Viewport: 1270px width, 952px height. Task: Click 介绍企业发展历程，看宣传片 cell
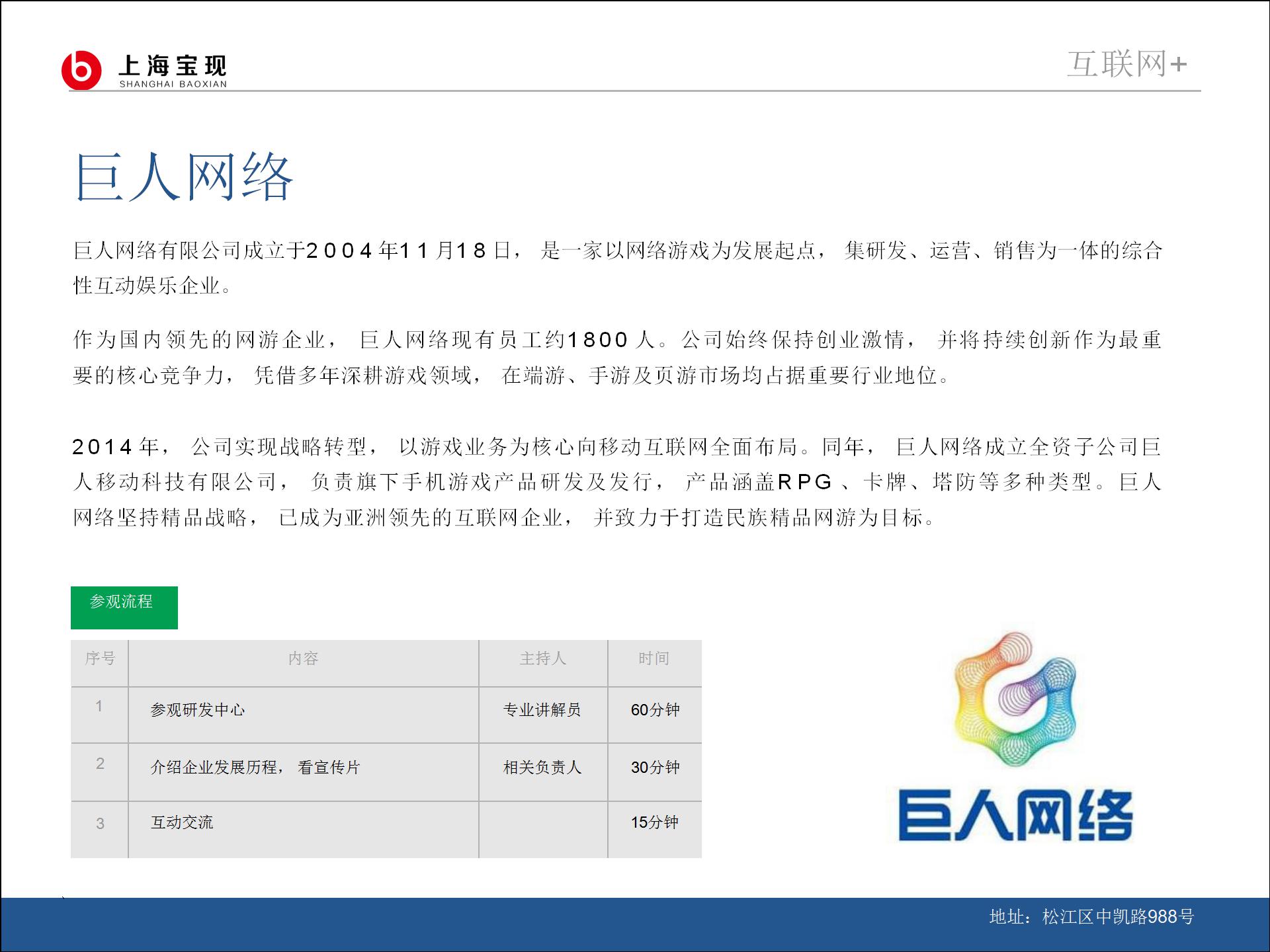coord(304,772)
